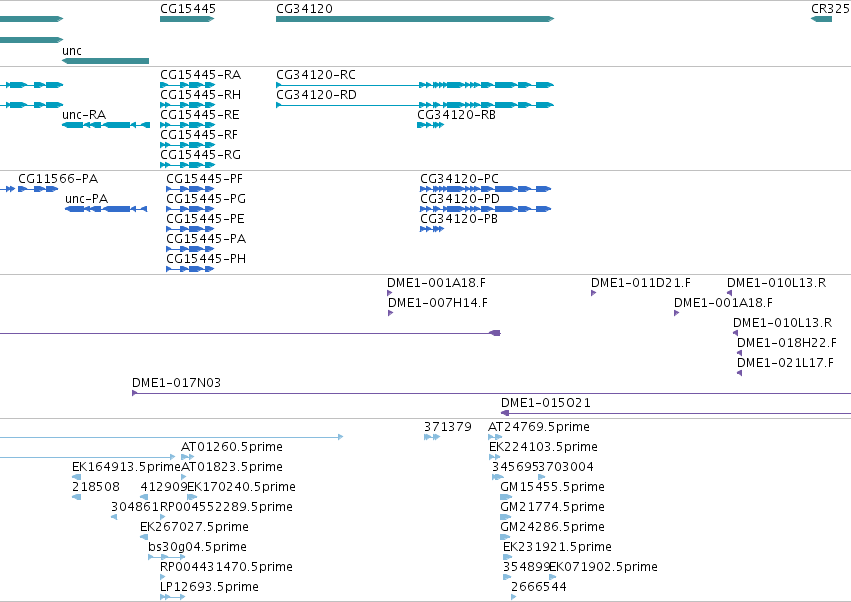851x602 pixels.
Task: Click protein label CG15445-PF
Action: pyautogui.click(x=204, y=179)
